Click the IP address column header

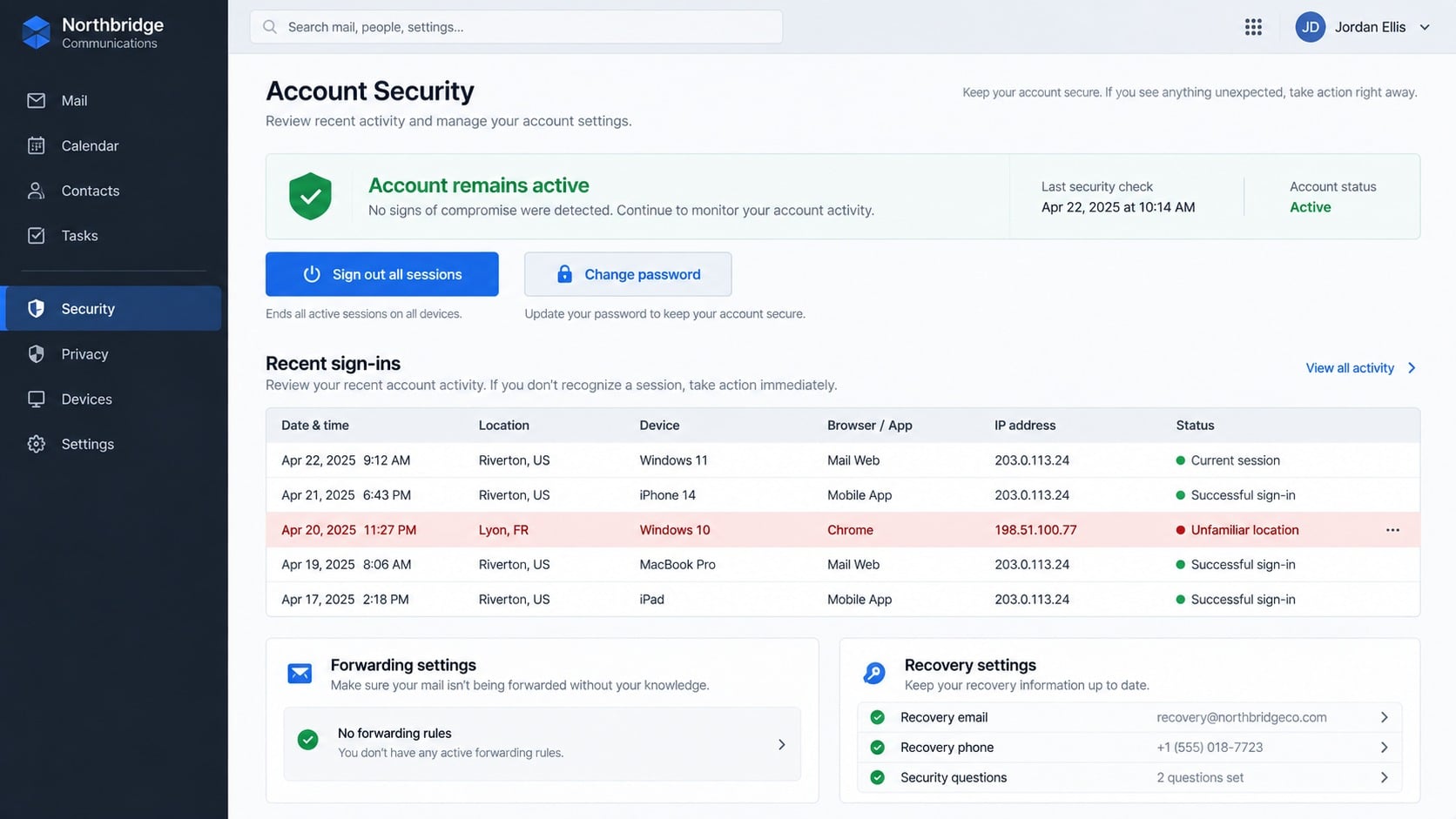click(1025, 426)
